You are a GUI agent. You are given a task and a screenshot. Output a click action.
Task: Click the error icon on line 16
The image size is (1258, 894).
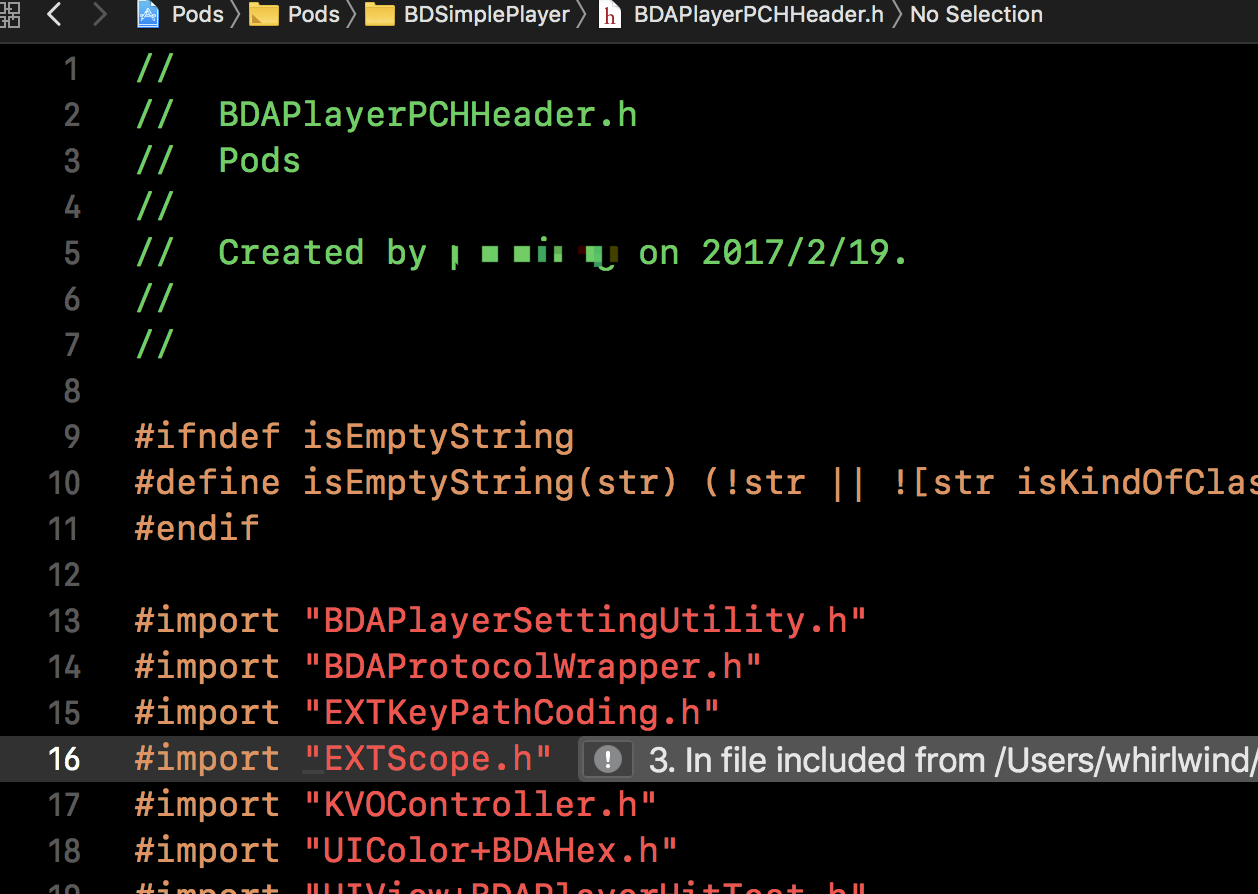coord(607,760)
